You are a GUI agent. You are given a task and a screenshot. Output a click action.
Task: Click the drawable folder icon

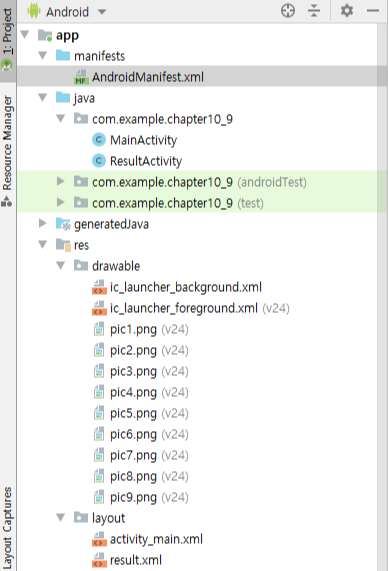coord(81,265)
